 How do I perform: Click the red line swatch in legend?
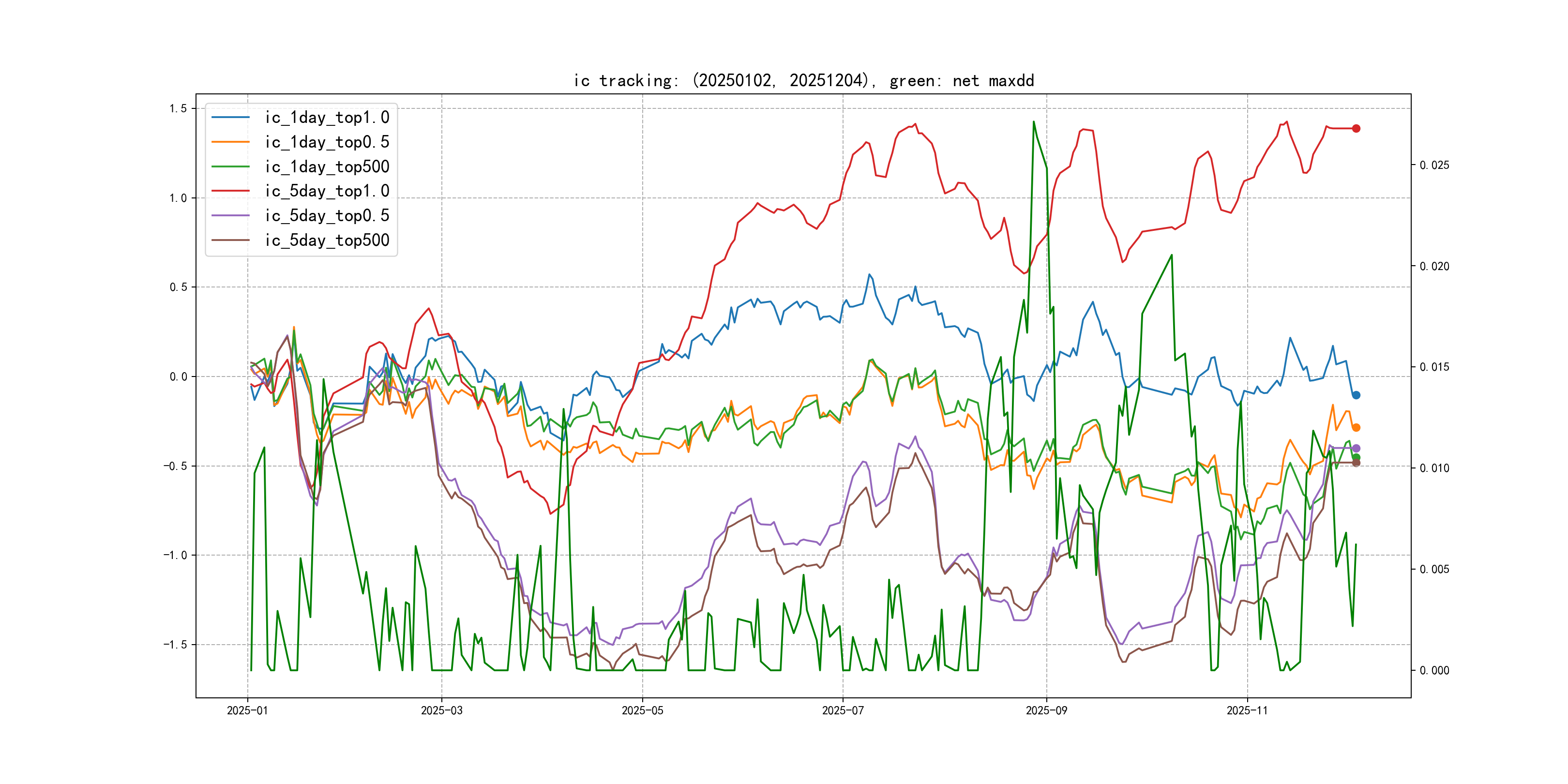pos(230,191)
